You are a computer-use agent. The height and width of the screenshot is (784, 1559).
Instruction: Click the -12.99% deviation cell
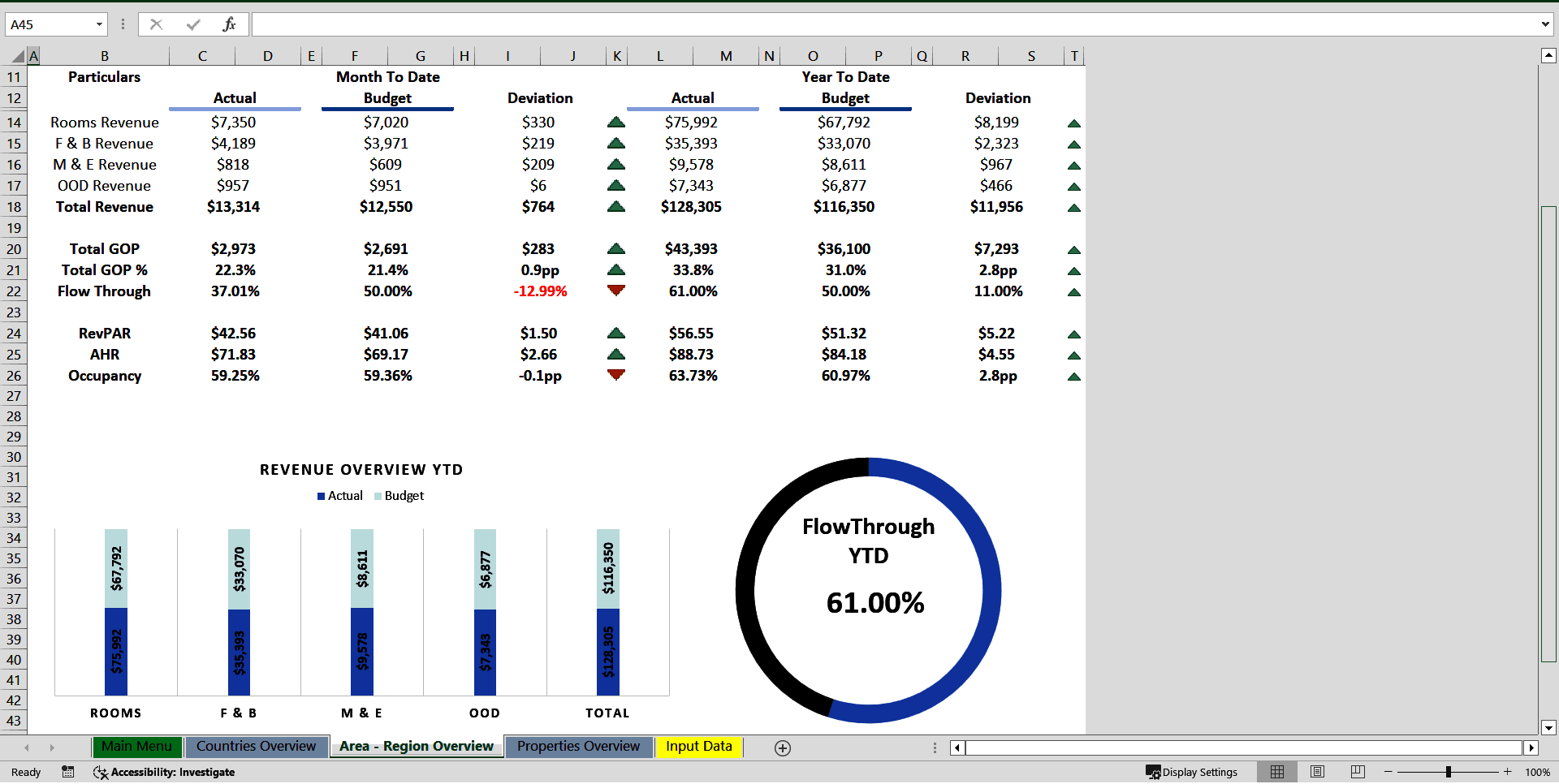pos(540,291)
